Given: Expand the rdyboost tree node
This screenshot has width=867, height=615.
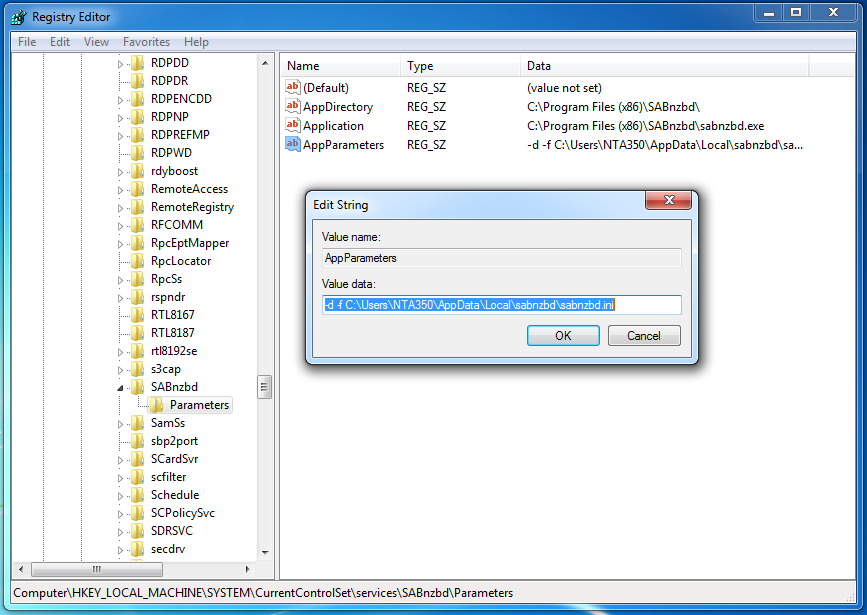Looking at the screenshot, I should [x=120, y=172].
